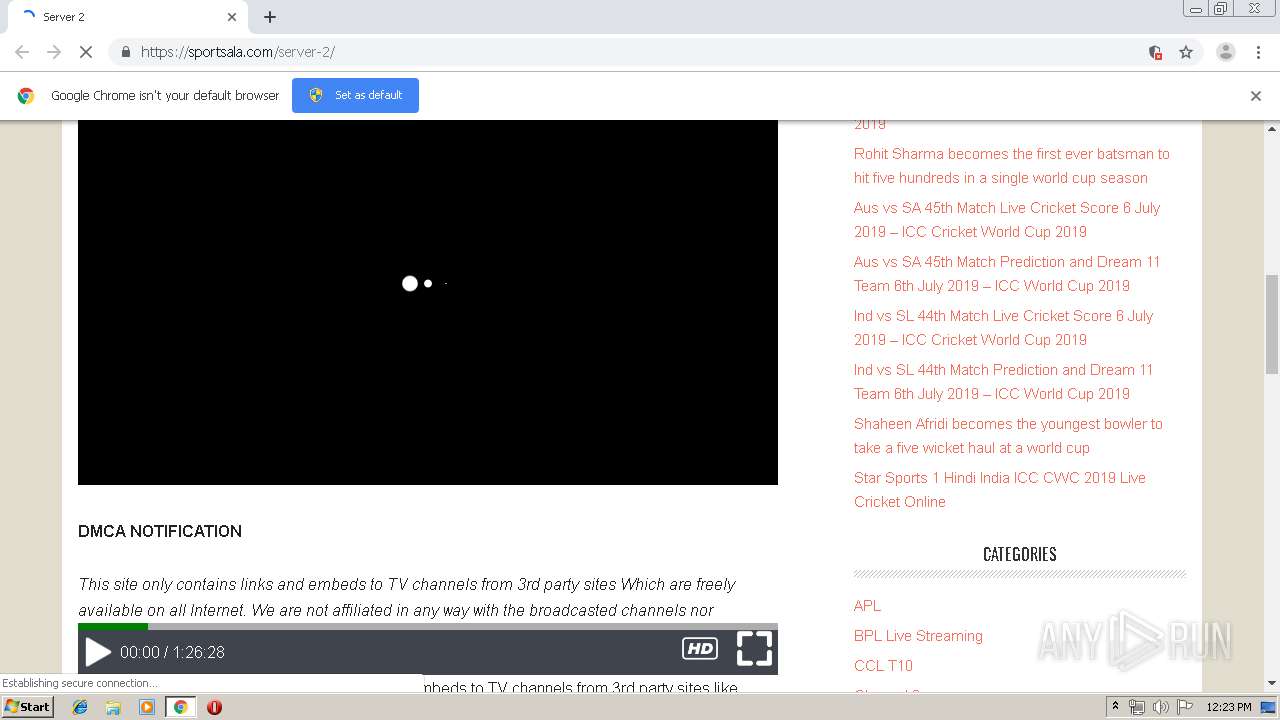1280x720 pixels.
Task: Click the green video progress bar
Action: click(x=113, y=626)
